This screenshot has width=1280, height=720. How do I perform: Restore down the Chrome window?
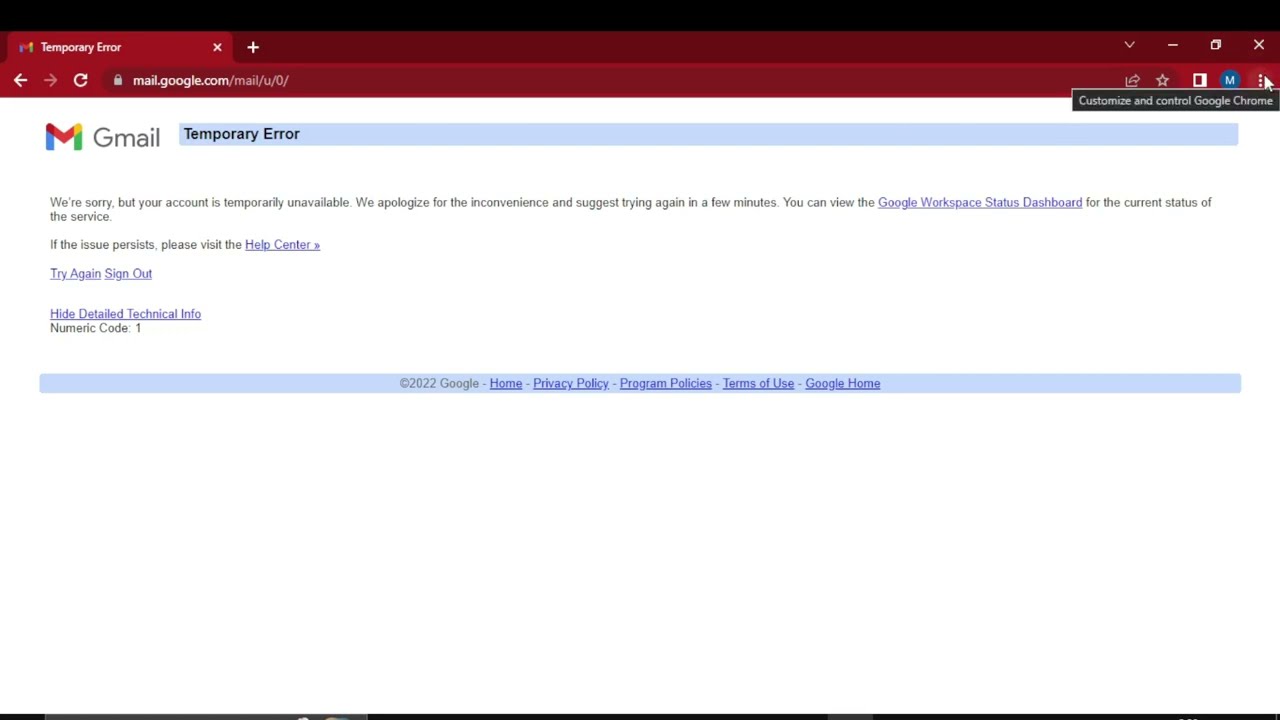(1216, 45)
